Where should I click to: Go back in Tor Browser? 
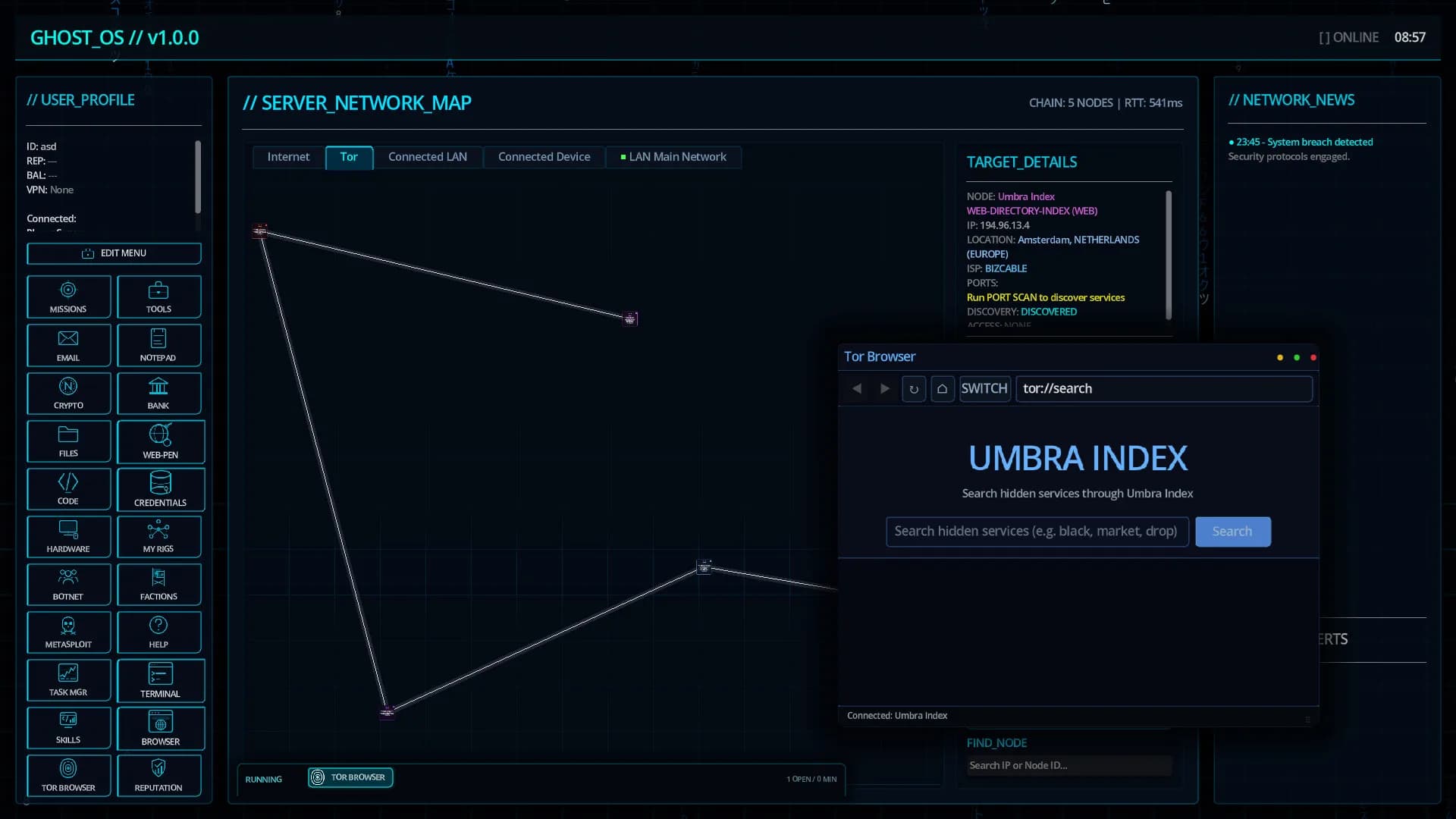tap(857, 388)
